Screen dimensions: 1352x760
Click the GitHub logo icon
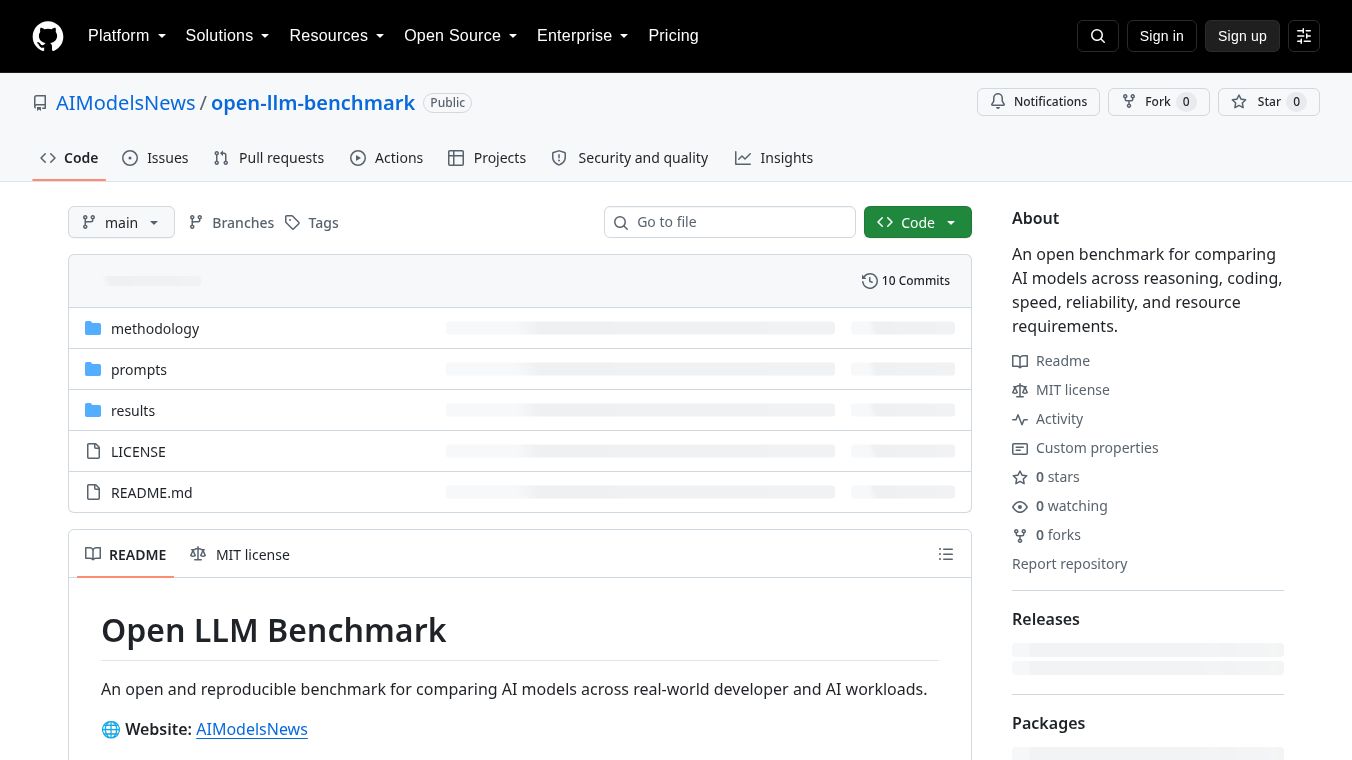pos(48,36)
